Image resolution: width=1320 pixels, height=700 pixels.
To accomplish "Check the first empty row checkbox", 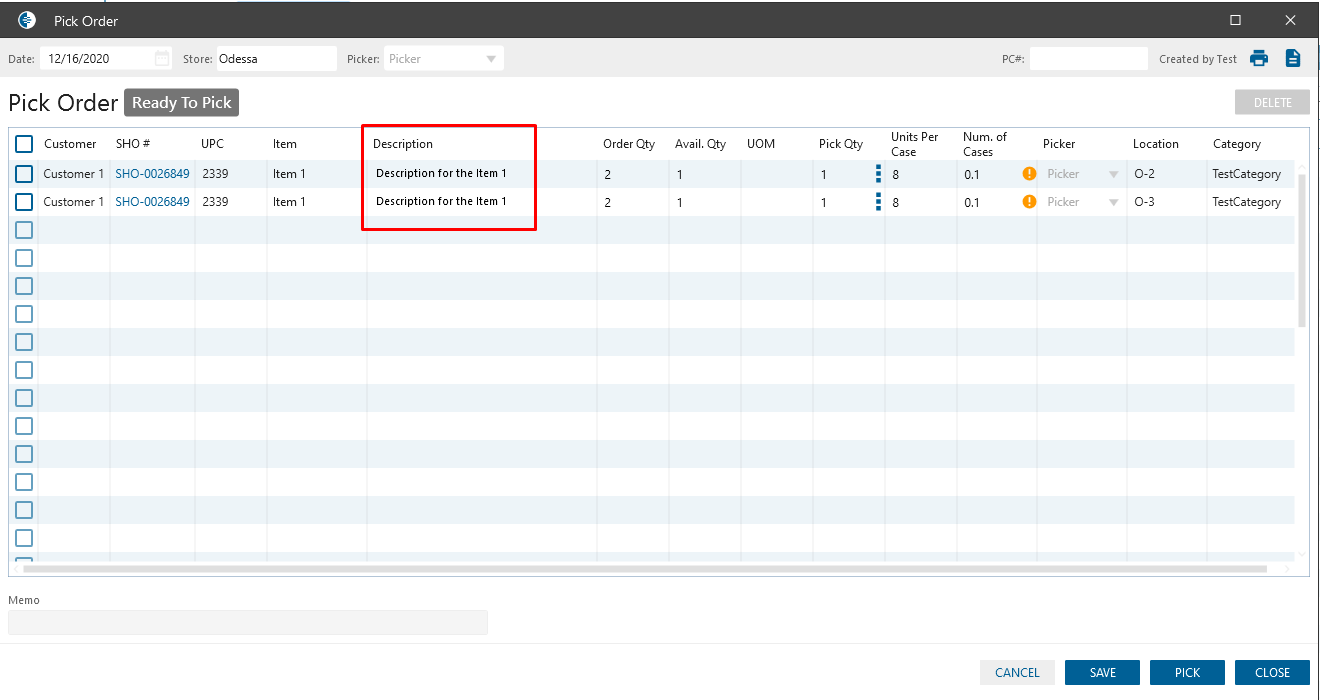I will coord(24,230).
